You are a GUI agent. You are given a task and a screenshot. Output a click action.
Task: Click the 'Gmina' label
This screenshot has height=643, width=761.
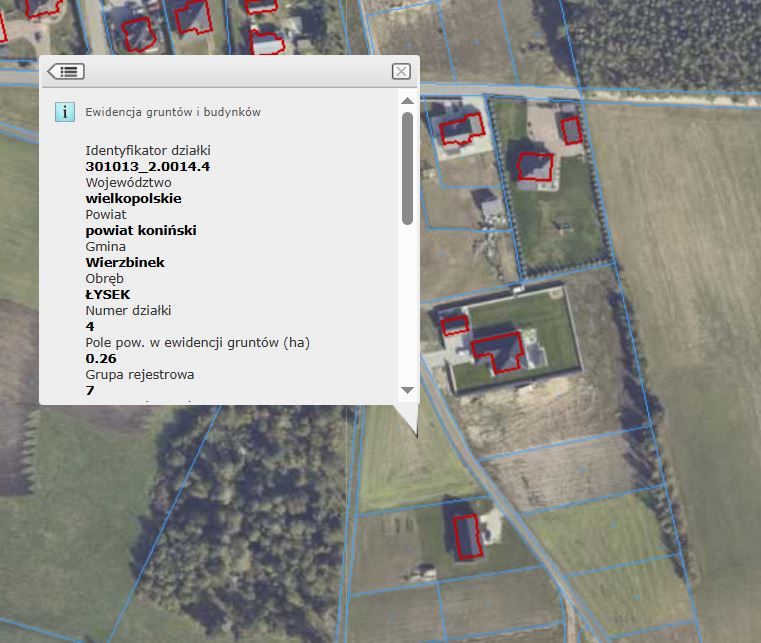[105, 247]
